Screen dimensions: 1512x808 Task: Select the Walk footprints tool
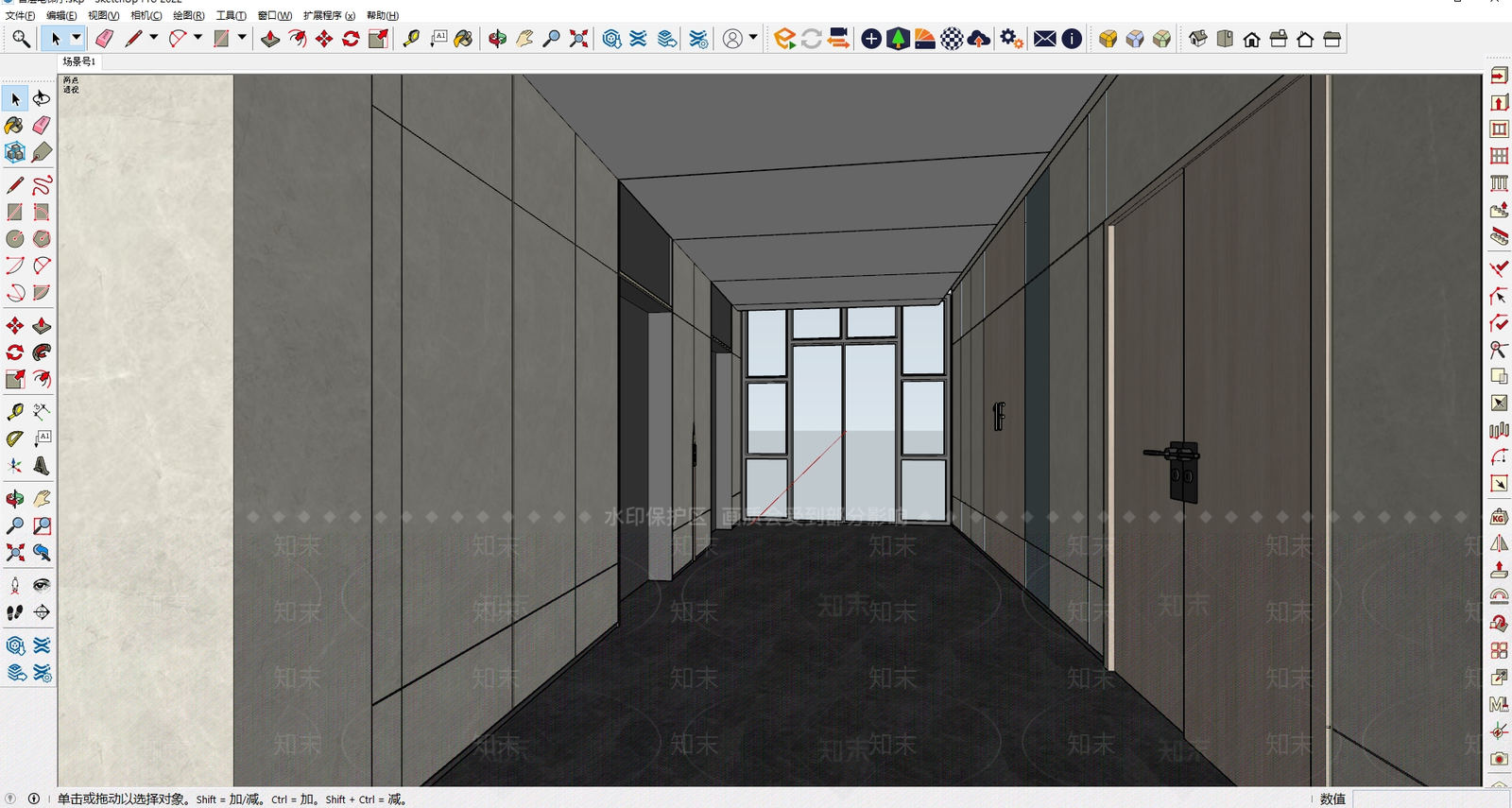point(14,612)
